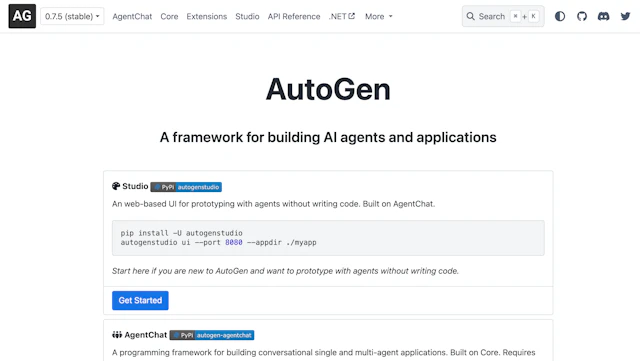Image resolution: width=640 pixels, height=361 pixels.
Task: Go to the Core section
Action: [169, 16]
